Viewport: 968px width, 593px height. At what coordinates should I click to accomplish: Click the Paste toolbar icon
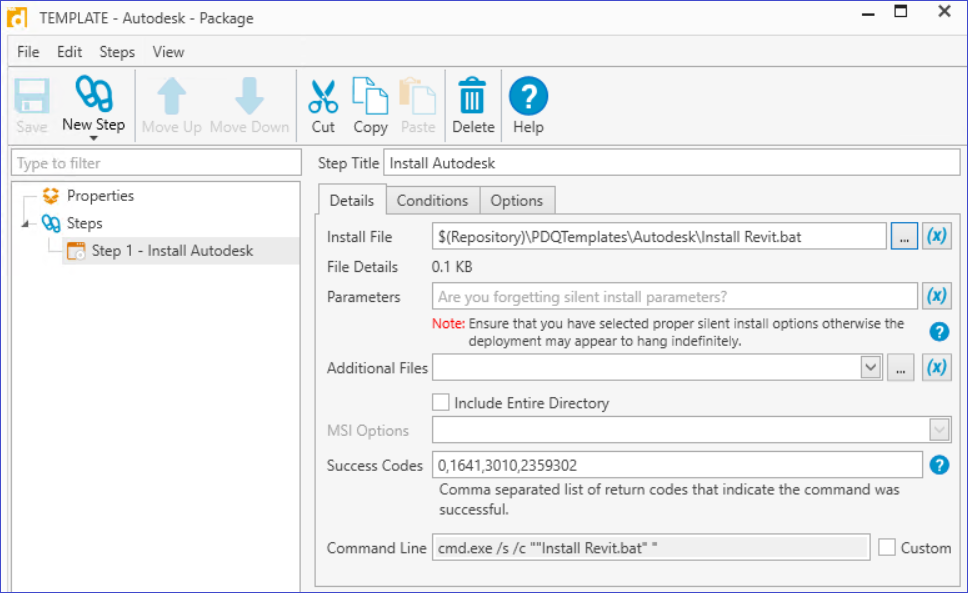pos(418,96)
